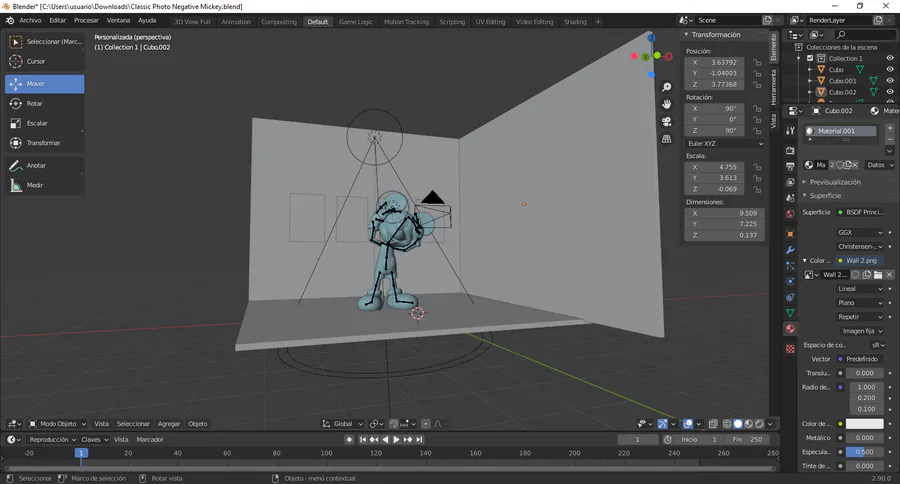Open the Tool properties tab (wrench and screwdriver)
900x484 pixels.
[x=790, y=130]
